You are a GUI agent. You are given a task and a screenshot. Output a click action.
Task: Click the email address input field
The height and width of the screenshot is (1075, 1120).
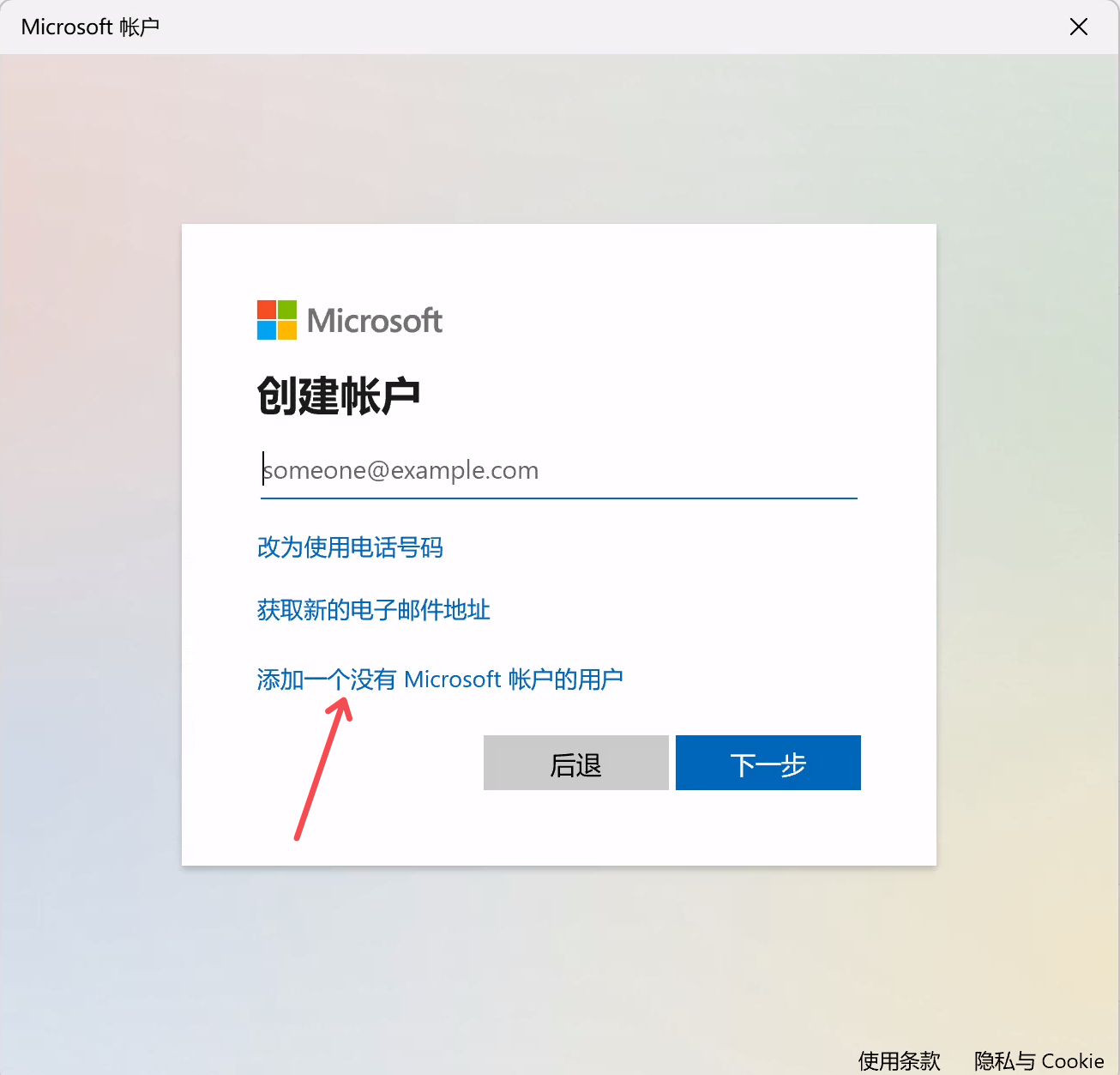click(x=559, y=470)
